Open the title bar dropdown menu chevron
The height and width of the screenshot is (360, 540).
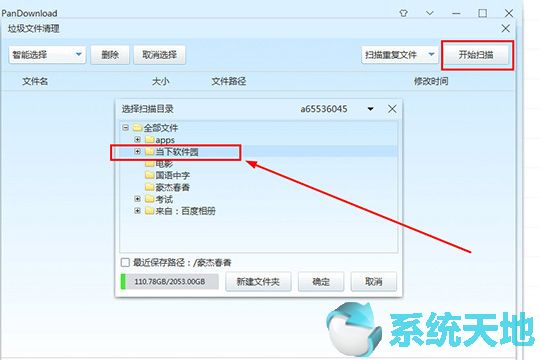pyautogui.click(x=429, y=13)
